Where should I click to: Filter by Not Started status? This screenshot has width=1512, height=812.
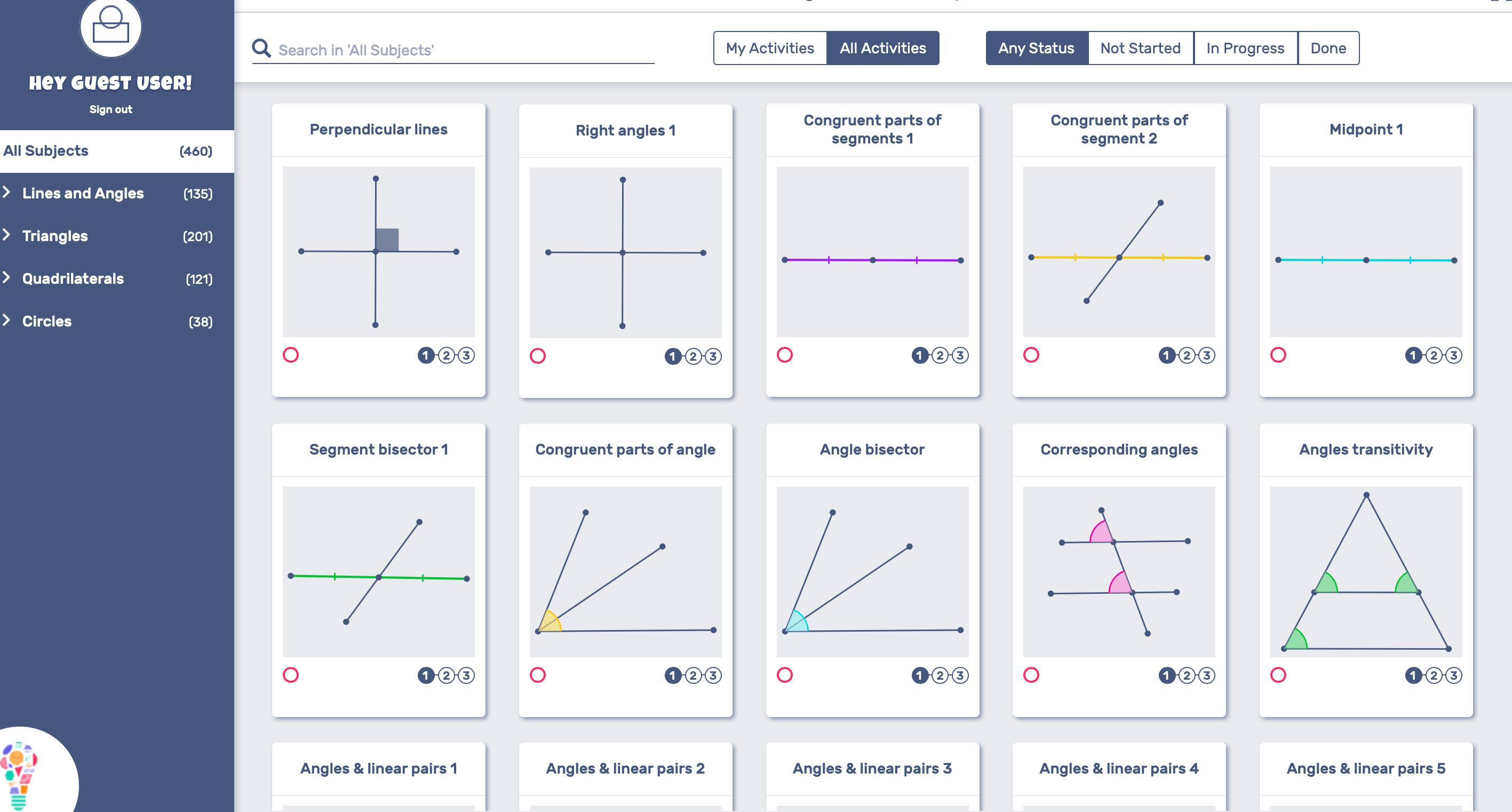pyautogui.click(x=1140, y=48)
